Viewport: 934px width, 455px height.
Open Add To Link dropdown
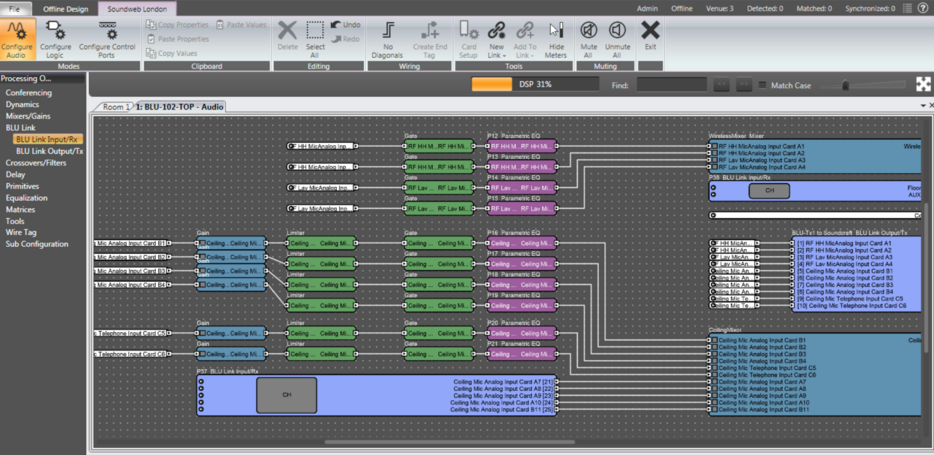click(525, 39)
